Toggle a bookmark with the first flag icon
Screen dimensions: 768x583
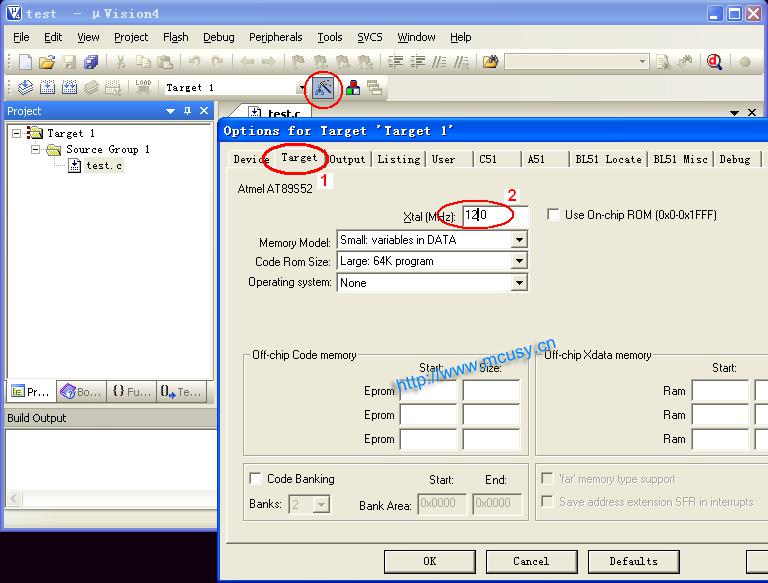(298, 62)
